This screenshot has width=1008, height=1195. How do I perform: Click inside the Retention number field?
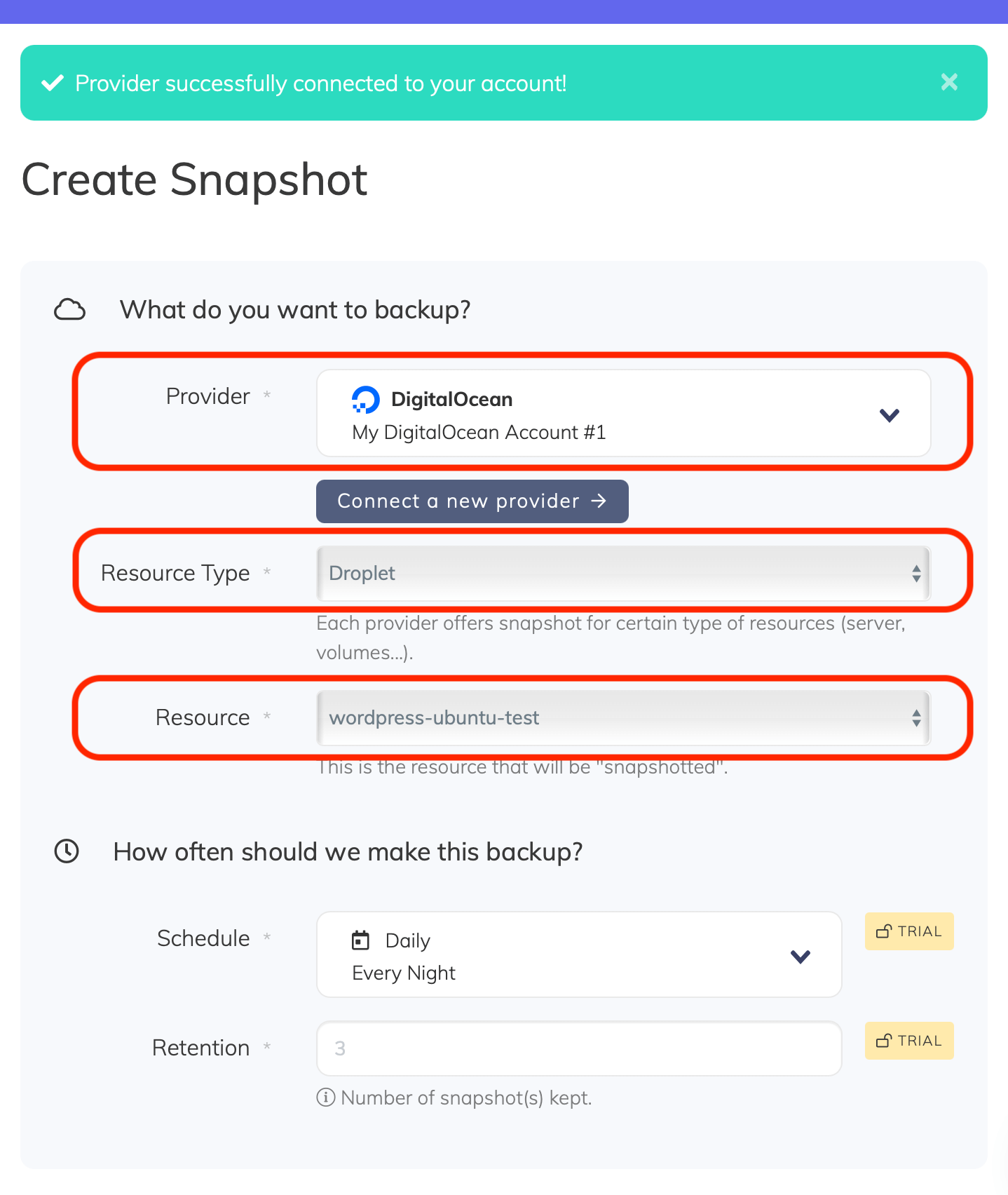coord(578,1048)
